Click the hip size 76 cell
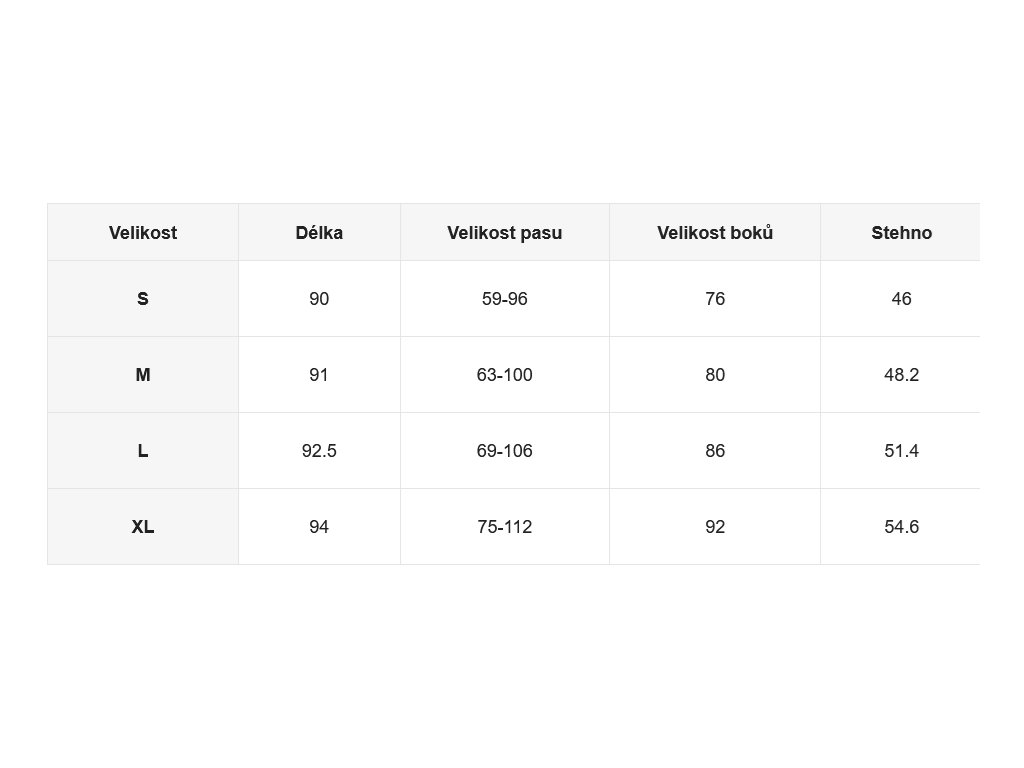 [x=715, y=298]
